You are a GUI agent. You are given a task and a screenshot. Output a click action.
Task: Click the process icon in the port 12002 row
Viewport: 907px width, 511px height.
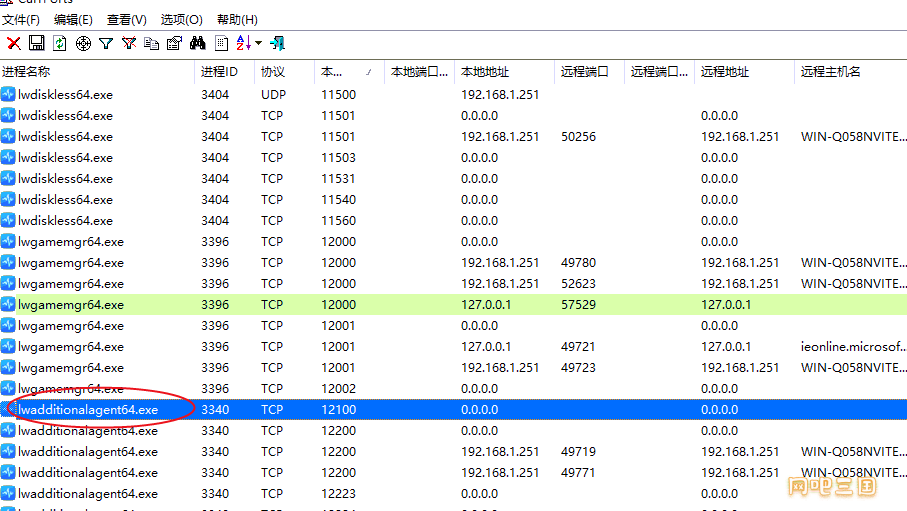pos(8,388)
